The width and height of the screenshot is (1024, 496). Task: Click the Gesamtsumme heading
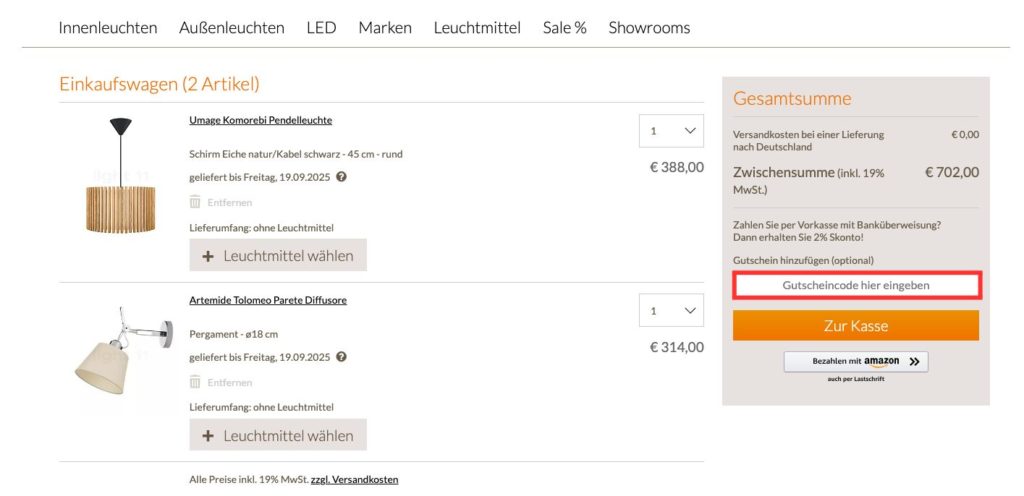pyautogui.click(x=792, y=99)
